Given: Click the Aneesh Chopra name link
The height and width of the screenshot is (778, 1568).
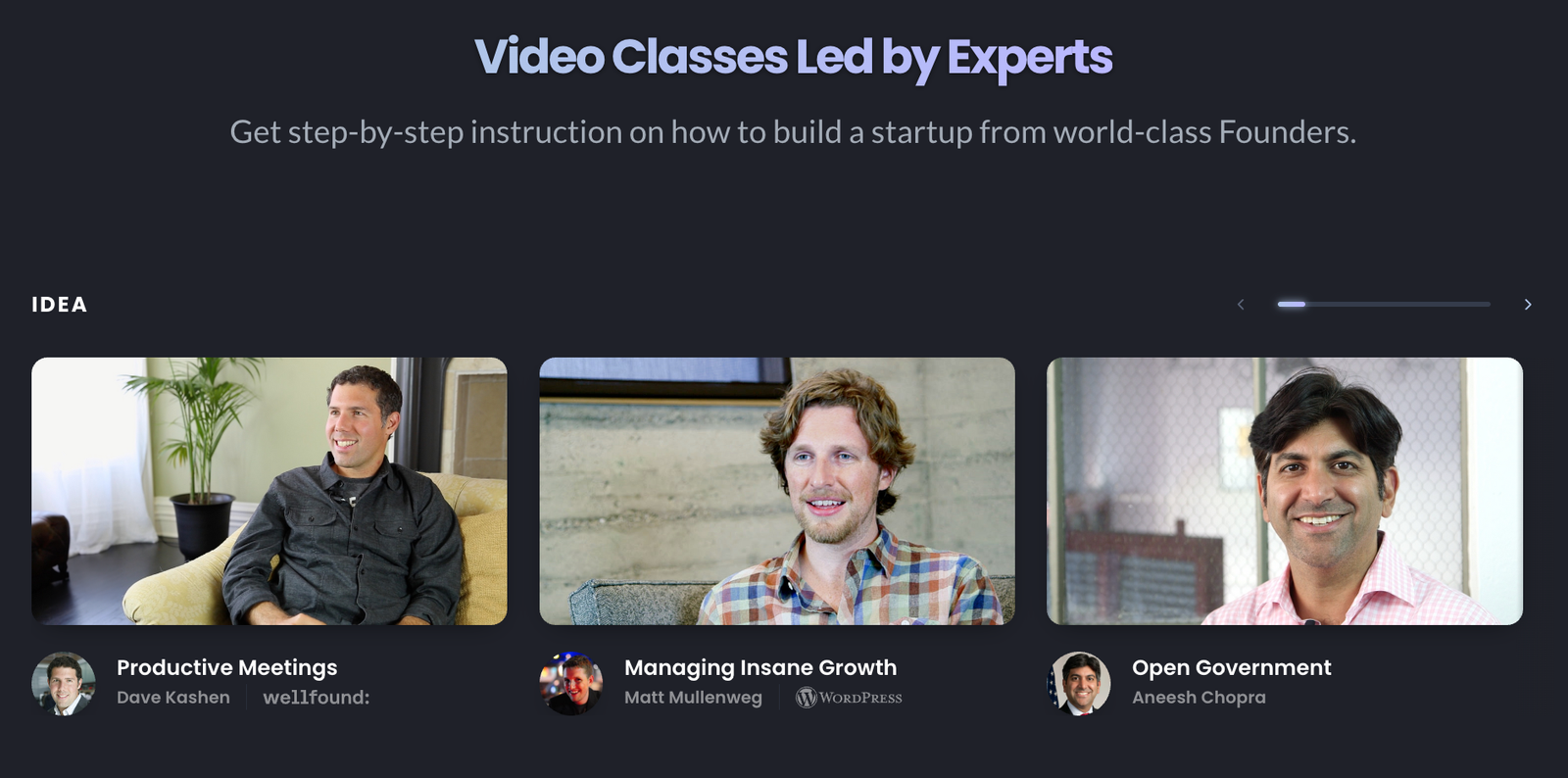Looking at the screenshot, I should pos(1199,698).
